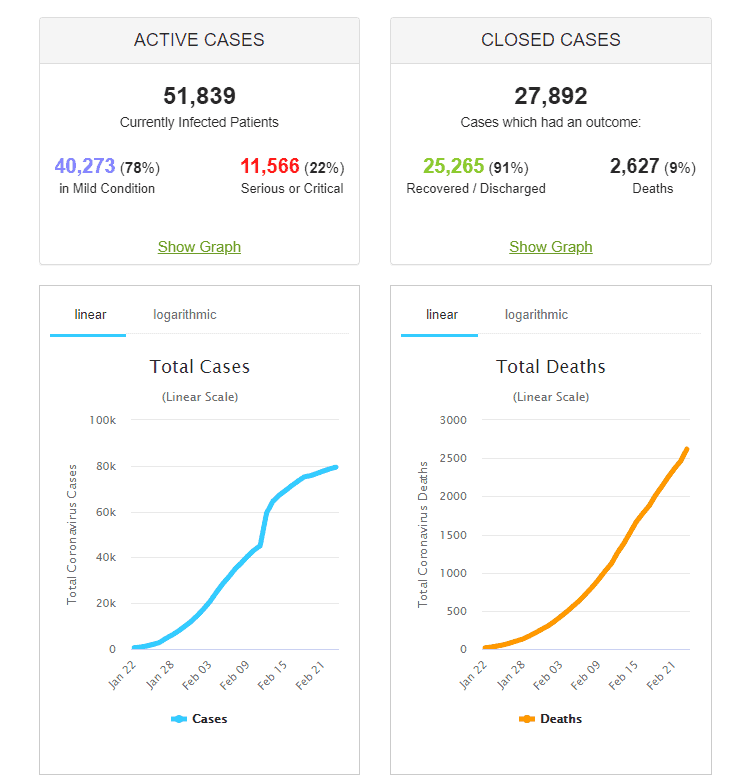
Task: Click the 2,627 deaths figure
Action: click(x=634, y=166)
